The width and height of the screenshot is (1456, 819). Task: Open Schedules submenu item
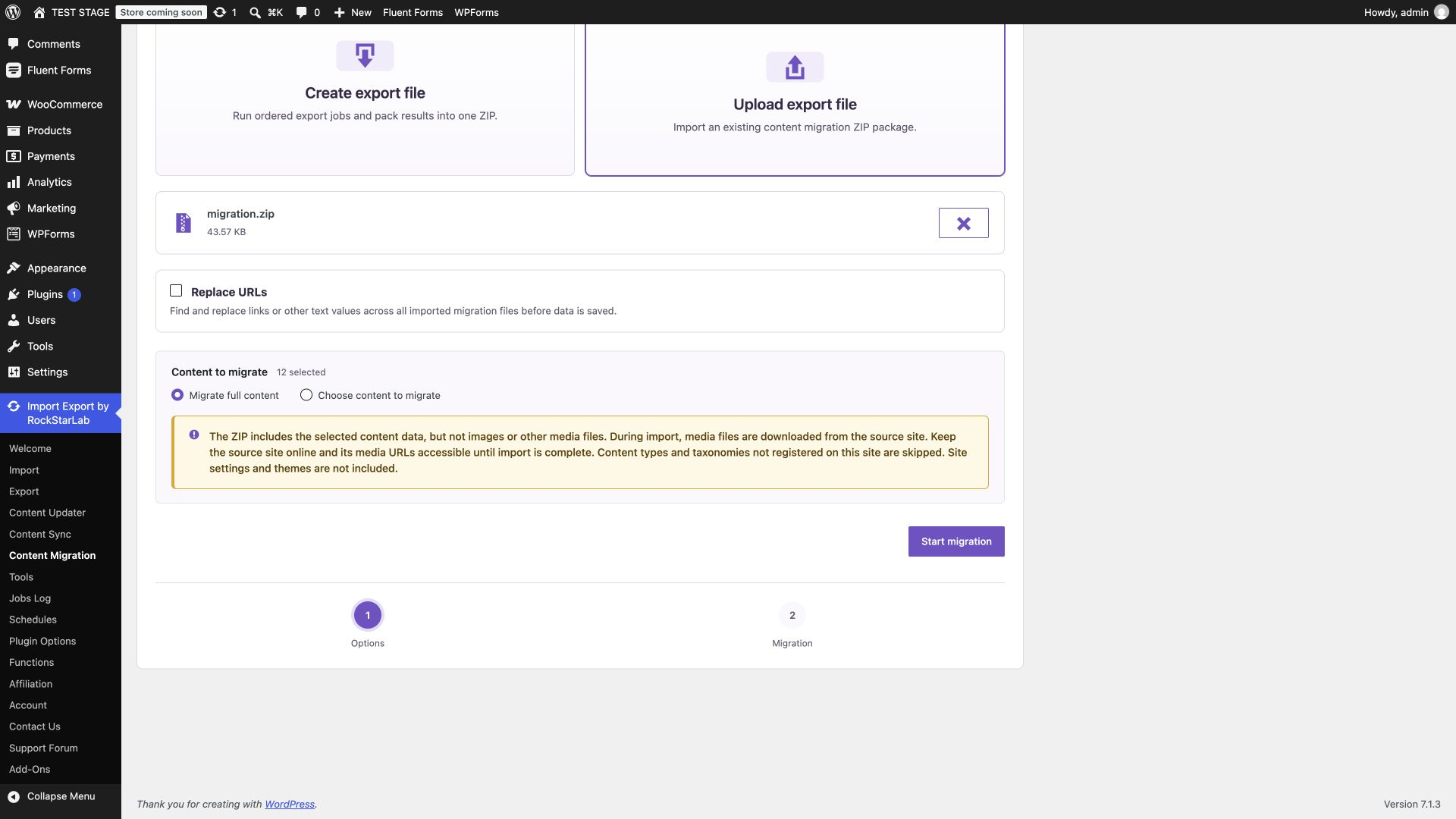coord(33,620)
